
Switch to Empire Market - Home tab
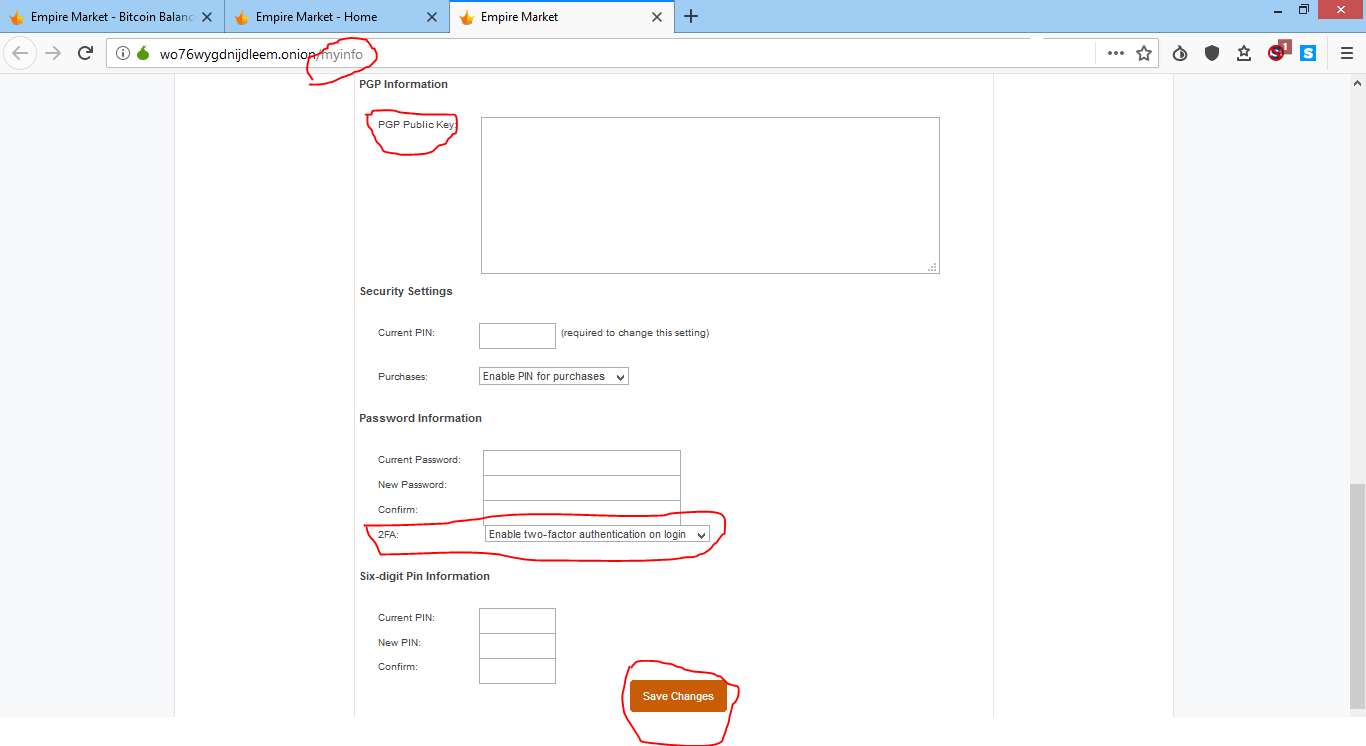point(337,17)
